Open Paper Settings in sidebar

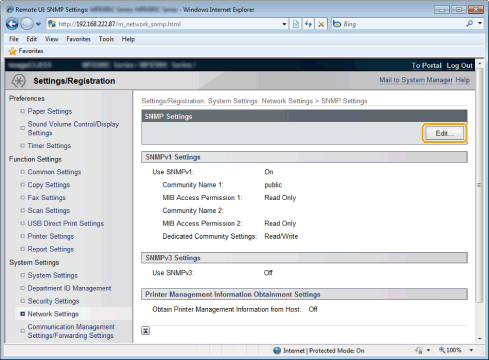(x=50, y=111)
